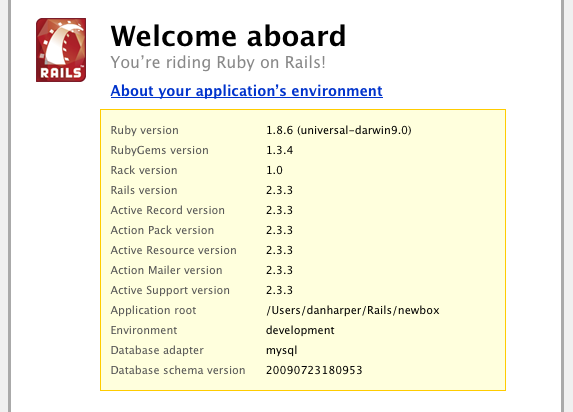Click the RubyGems version label

(x=160, y=150)
